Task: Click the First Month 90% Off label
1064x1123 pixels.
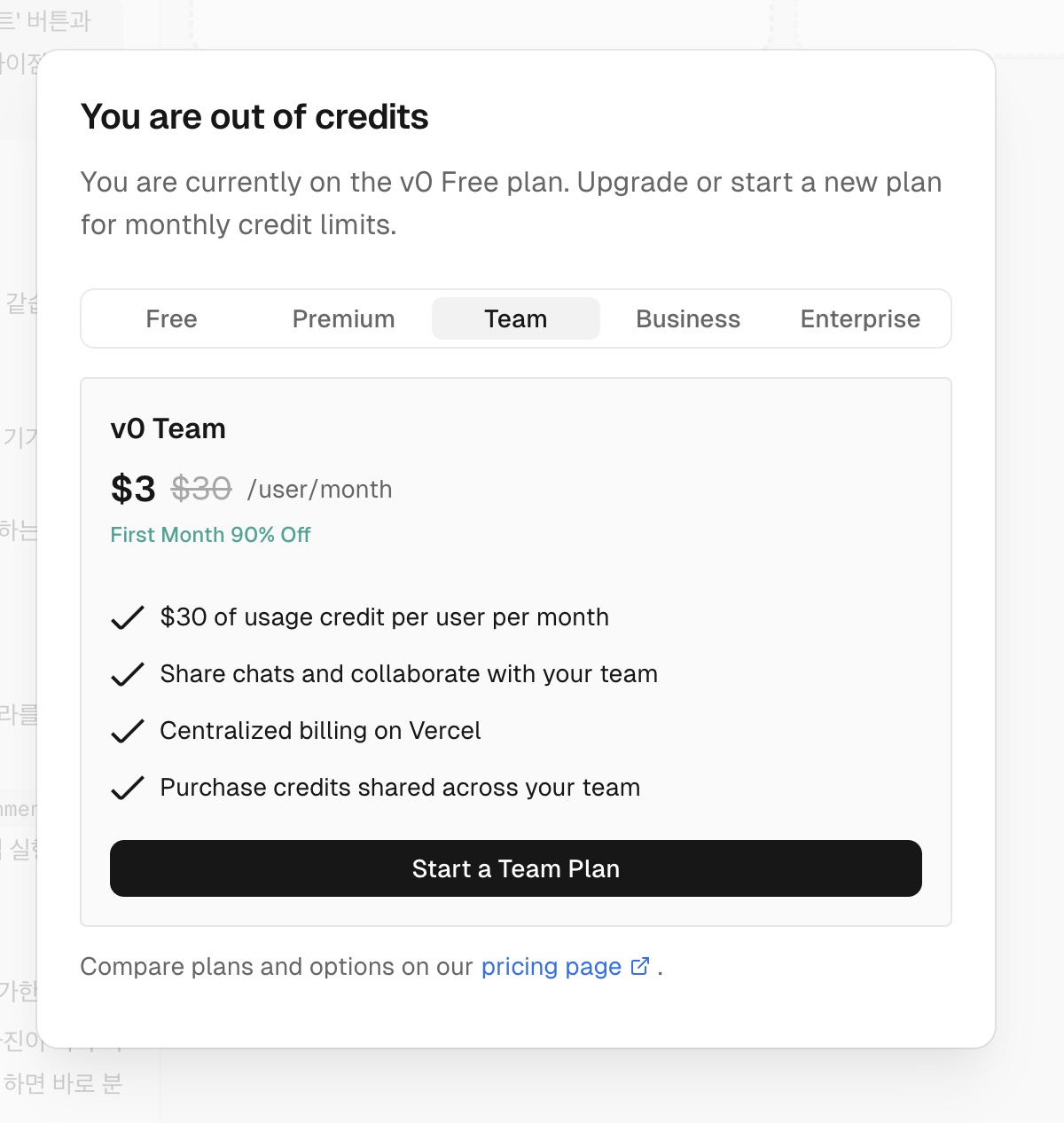Action: pos(210,535)
